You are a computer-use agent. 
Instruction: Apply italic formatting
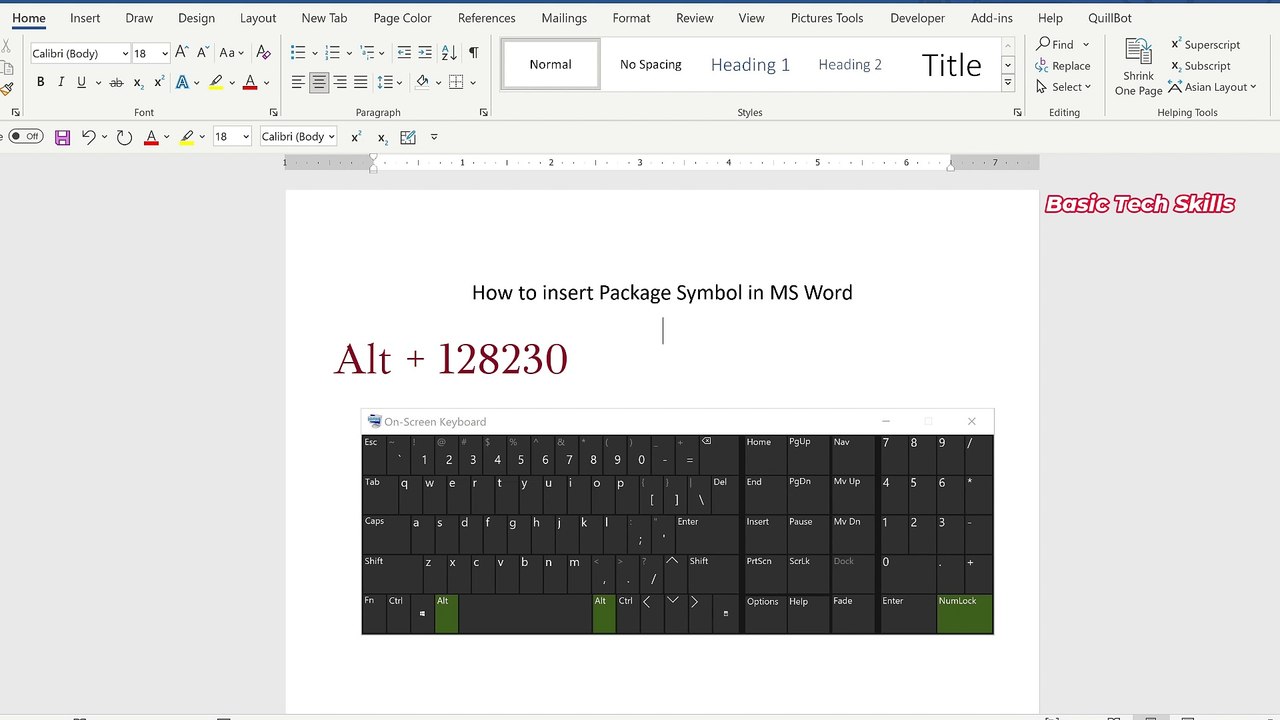pos(61,82)
